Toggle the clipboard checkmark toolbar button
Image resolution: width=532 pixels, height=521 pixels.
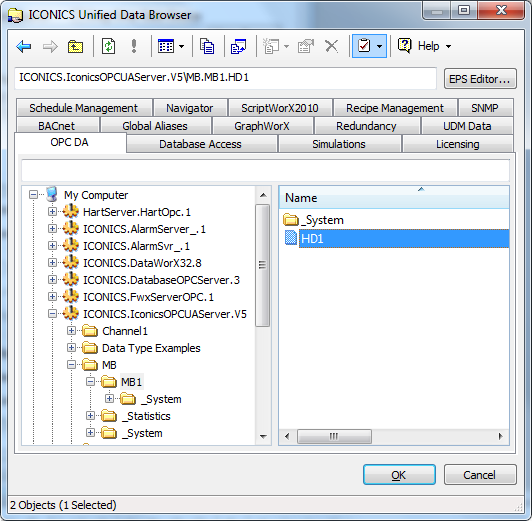coord(364,46)
